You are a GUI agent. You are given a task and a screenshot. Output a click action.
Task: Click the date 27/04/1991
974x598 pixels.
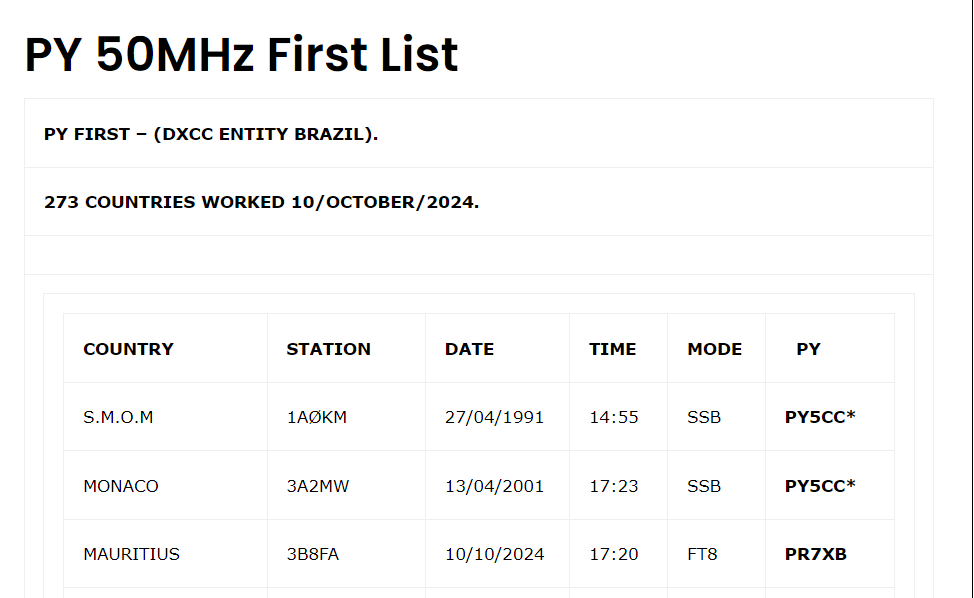pyautogui.click(x=494, y=417)
